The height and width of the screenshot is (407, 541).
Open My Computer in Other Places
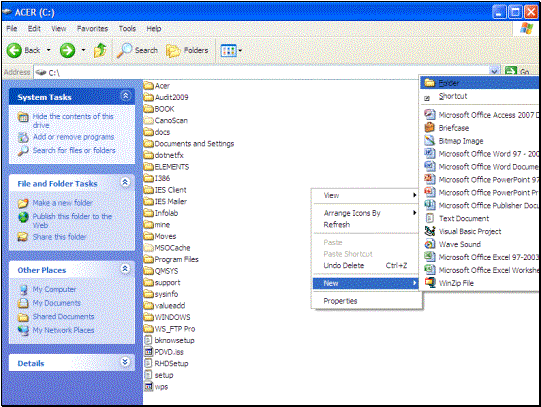[x=54, y=289]
